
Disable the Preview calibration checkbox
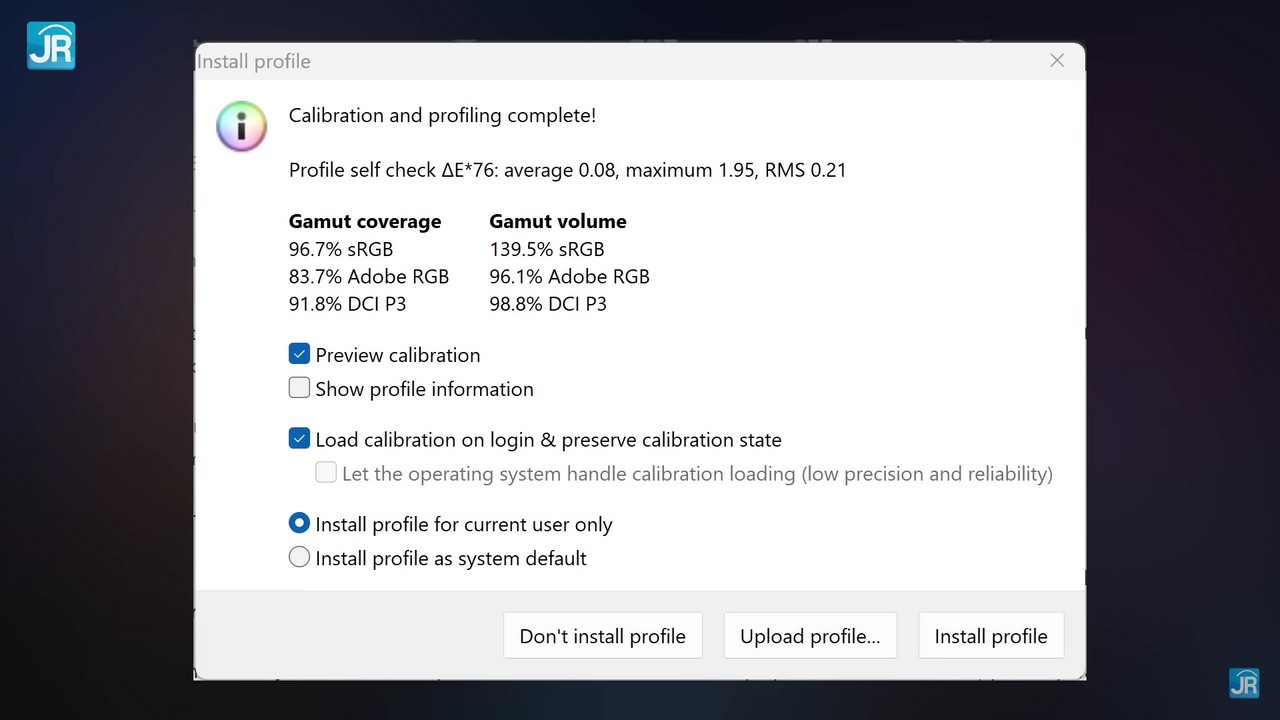pos(299,354)
